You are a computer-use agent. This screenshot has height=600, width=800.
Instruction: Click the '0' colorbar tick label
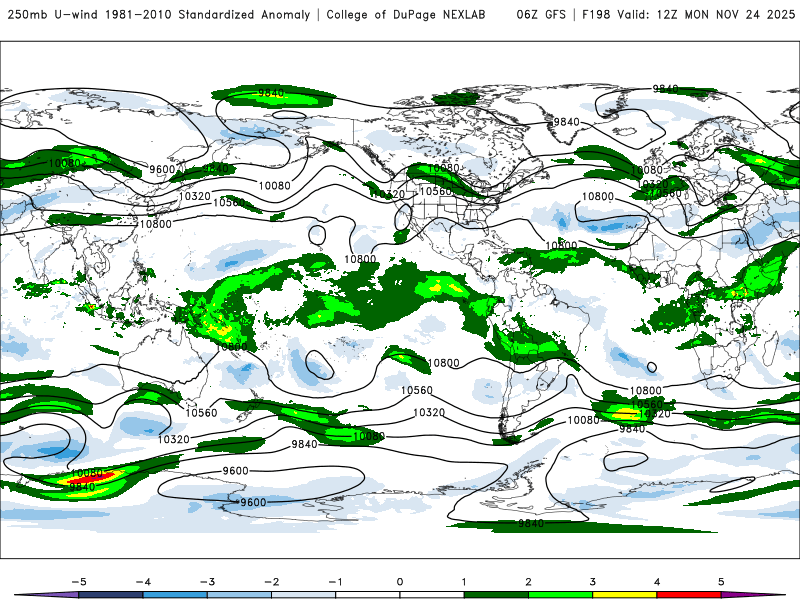tap(399, 582)
